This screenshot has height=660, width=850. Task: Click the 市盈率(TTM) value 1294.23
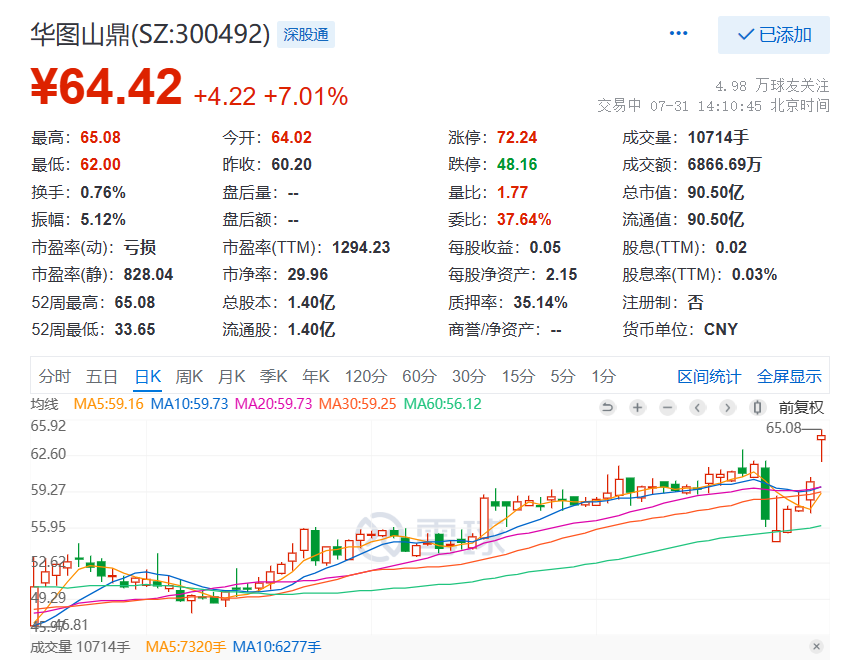[x=361, y=248]
